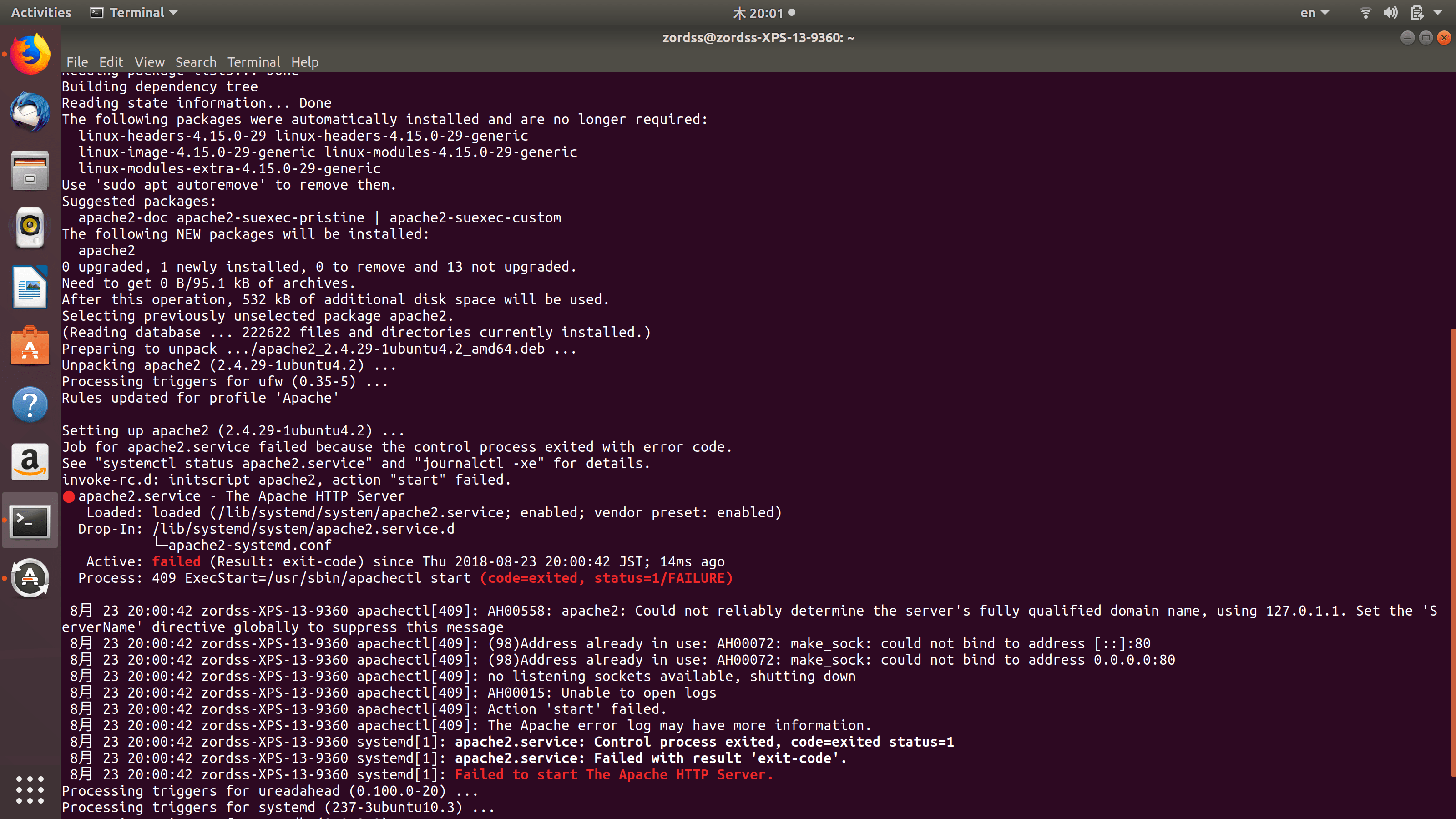This screenshot has height=819, width=1456.
Task: Launch LibreOffice Writer from the dock
Action: point(30,287)
